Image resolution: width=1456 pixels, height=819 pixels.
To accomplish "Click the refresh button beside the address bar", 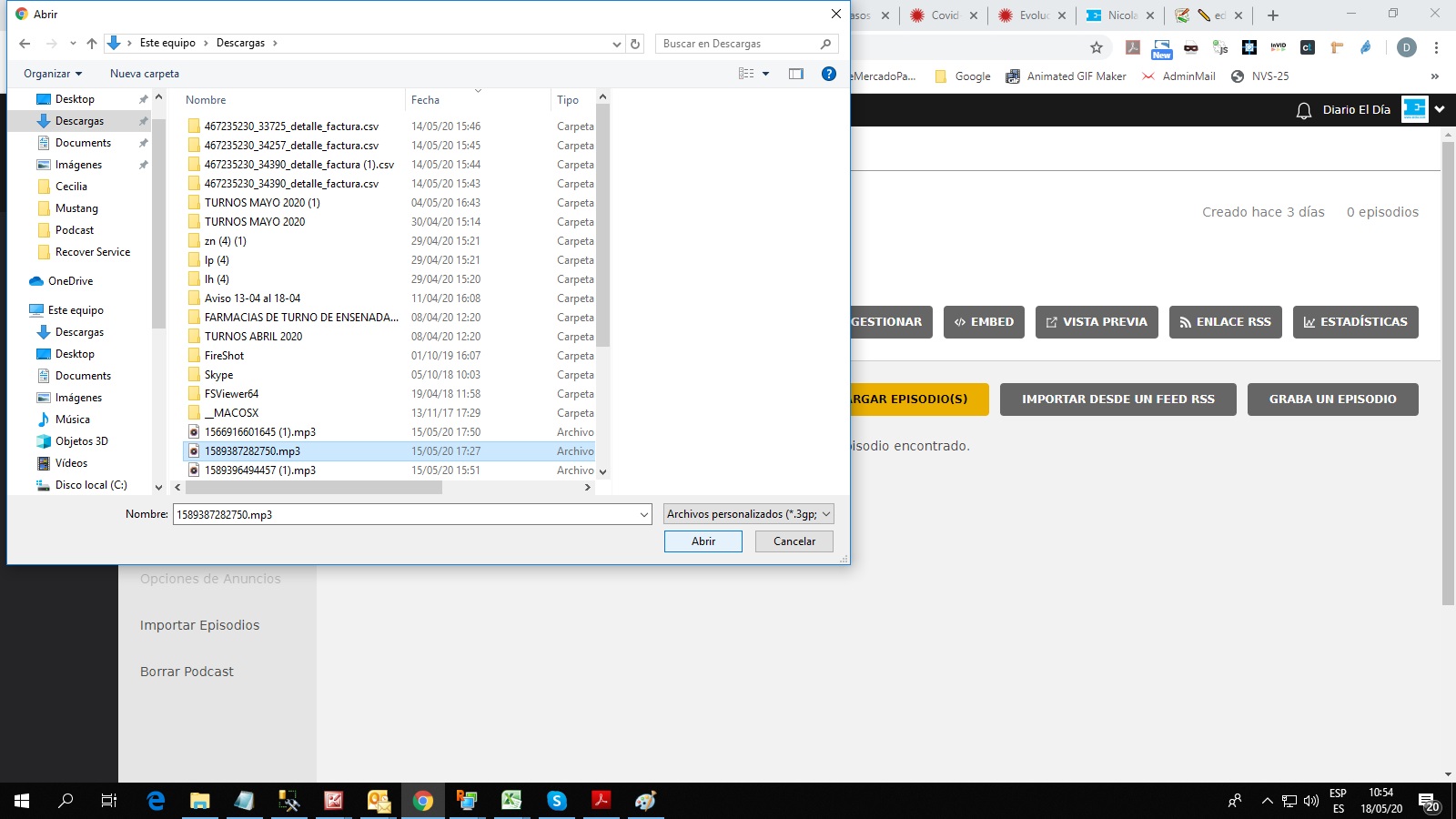I will pos(635,44).
